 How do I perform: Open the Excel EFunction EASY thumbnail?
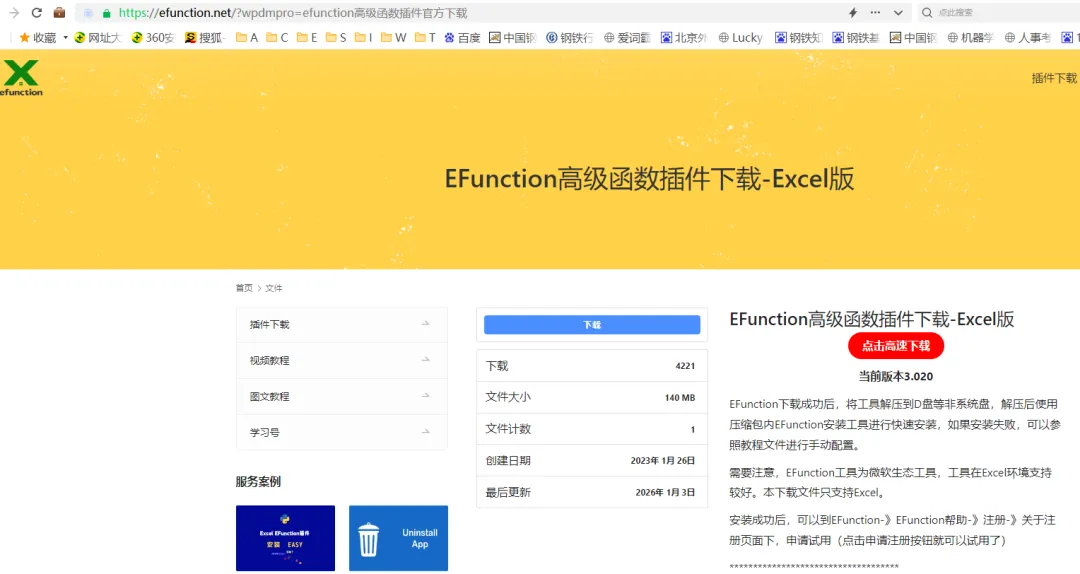pyautogui.click(x=285, y=538)
